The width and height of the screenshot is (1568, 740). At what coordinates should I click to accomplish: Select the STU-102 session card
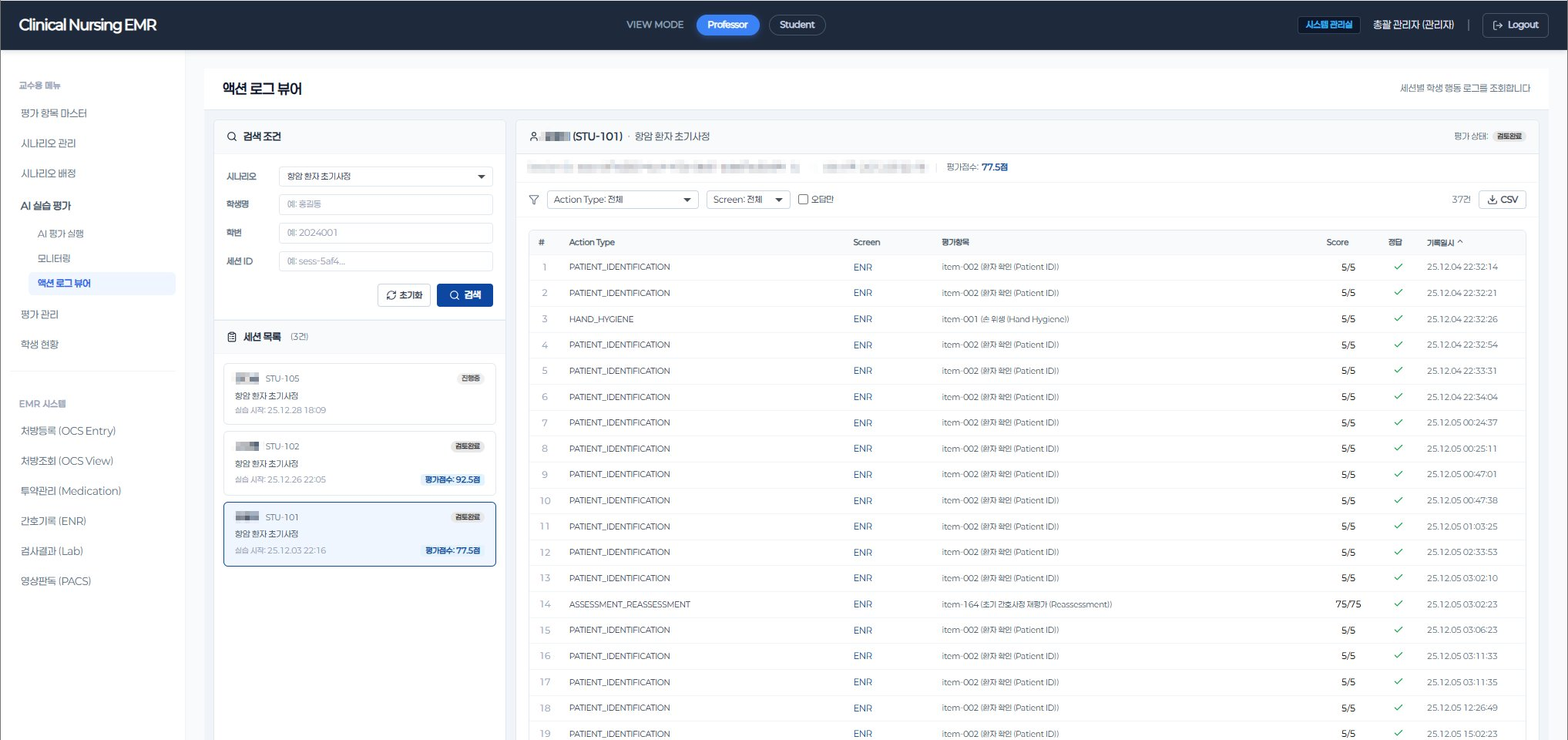click(x=360, y=463)
